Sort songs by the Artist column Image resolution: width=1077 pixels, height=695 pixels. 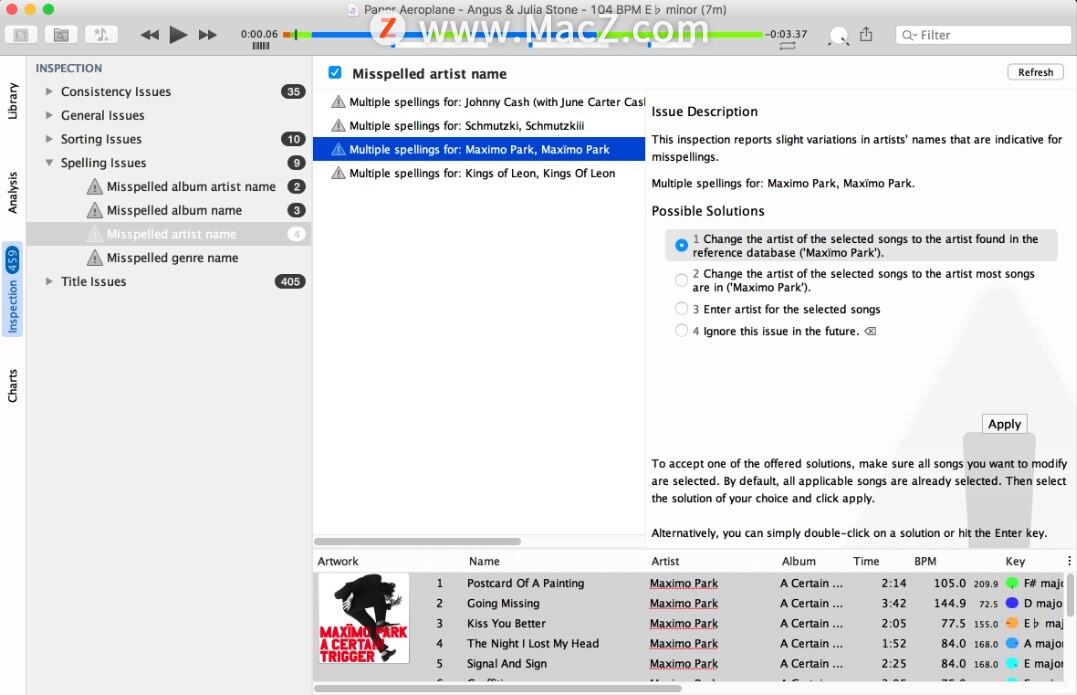coord(665,561)
